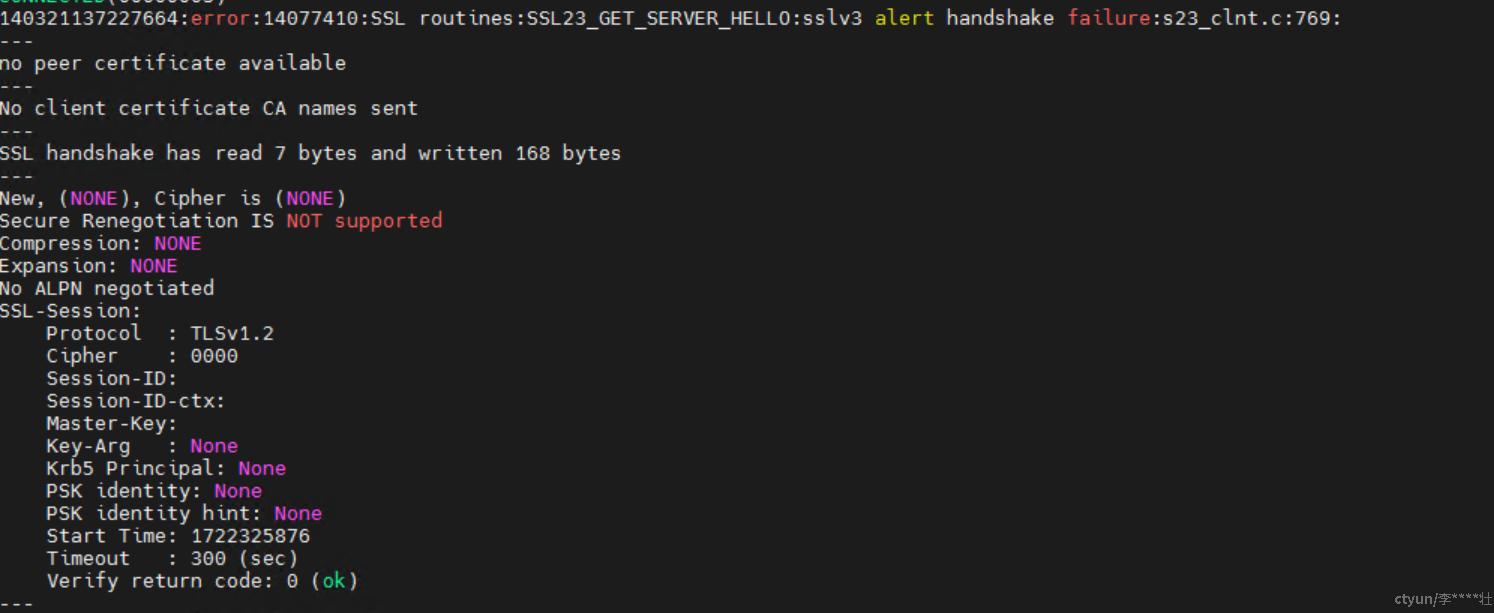
Task: Click the TLSv1.2 protocol value
Action: (232, 333)
